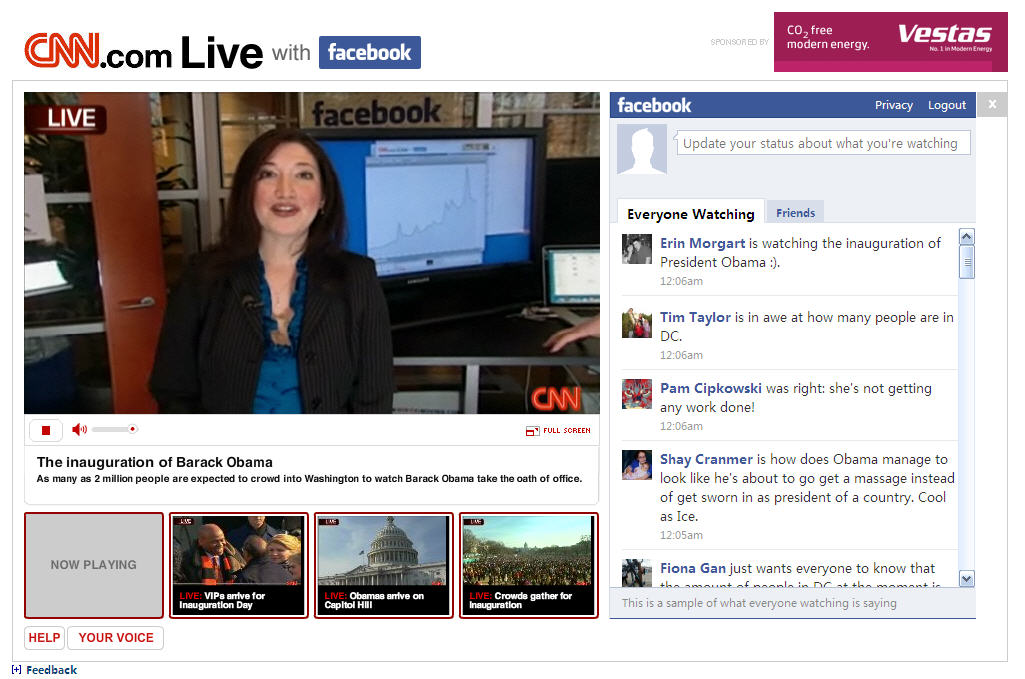Open the Help button
This screenshot has width=1025, height=679.
tap(44, 638)
